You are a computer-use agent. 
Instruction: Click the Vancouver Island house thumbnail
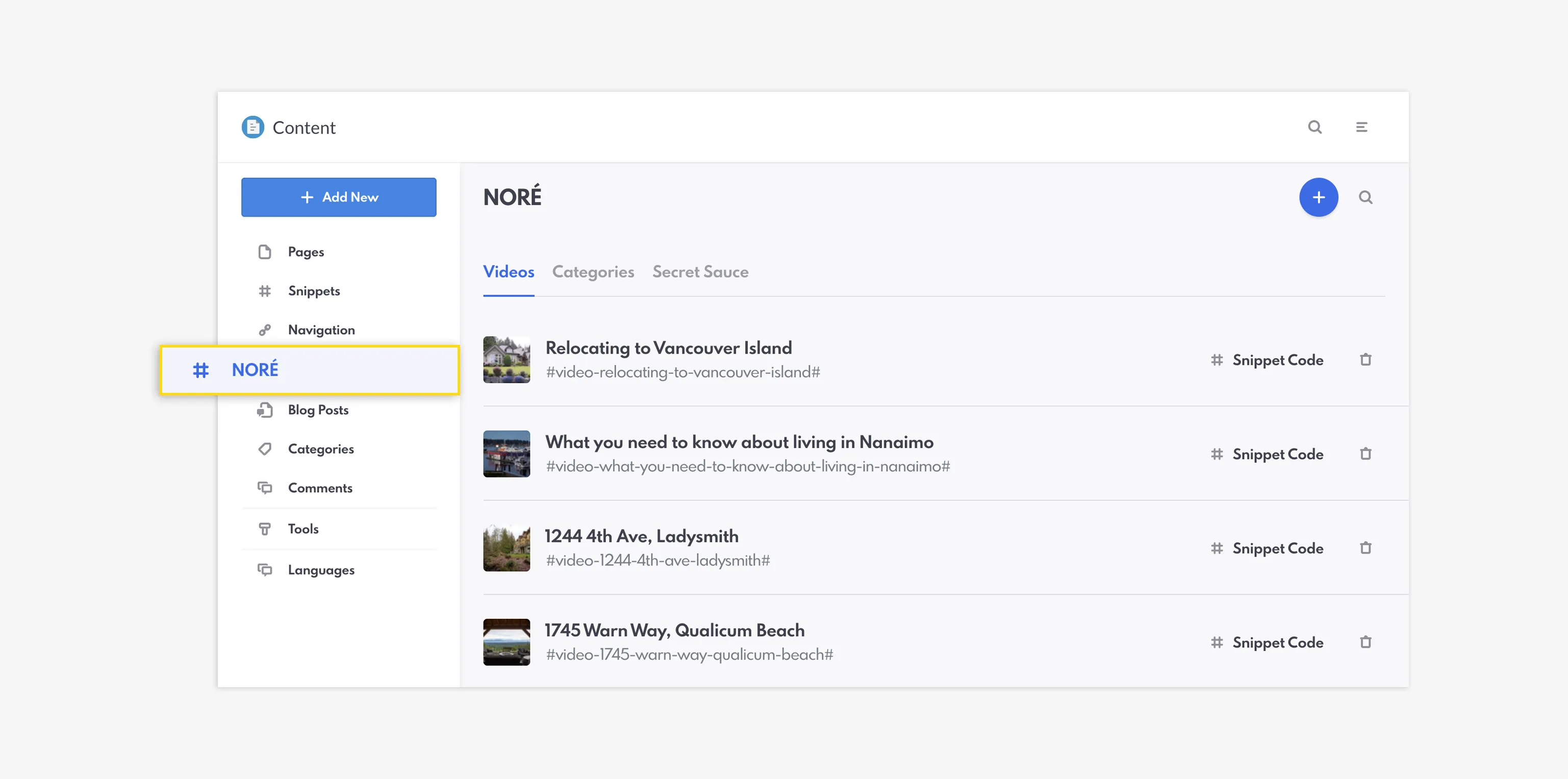pyautogui.click(x=507, y=360)
